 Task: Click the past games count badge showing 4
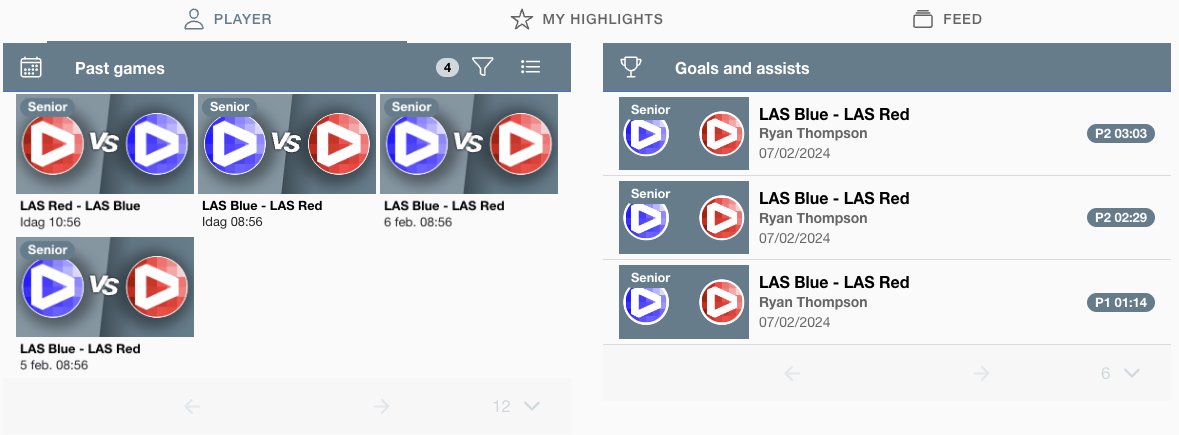pos(447,68)
